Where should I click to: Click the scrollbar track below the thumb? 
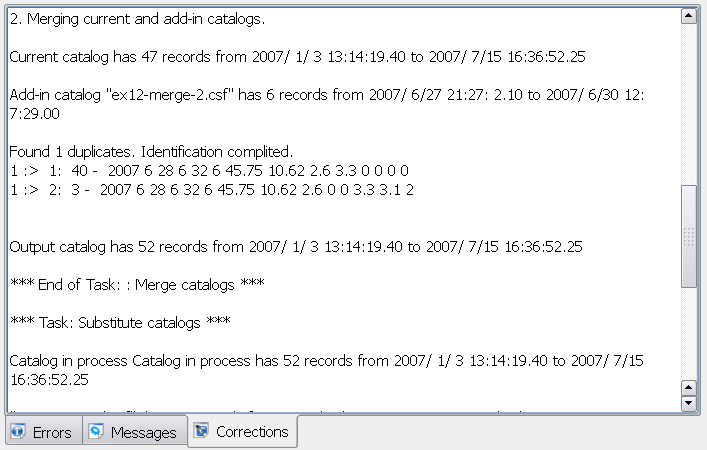point(689,333)
